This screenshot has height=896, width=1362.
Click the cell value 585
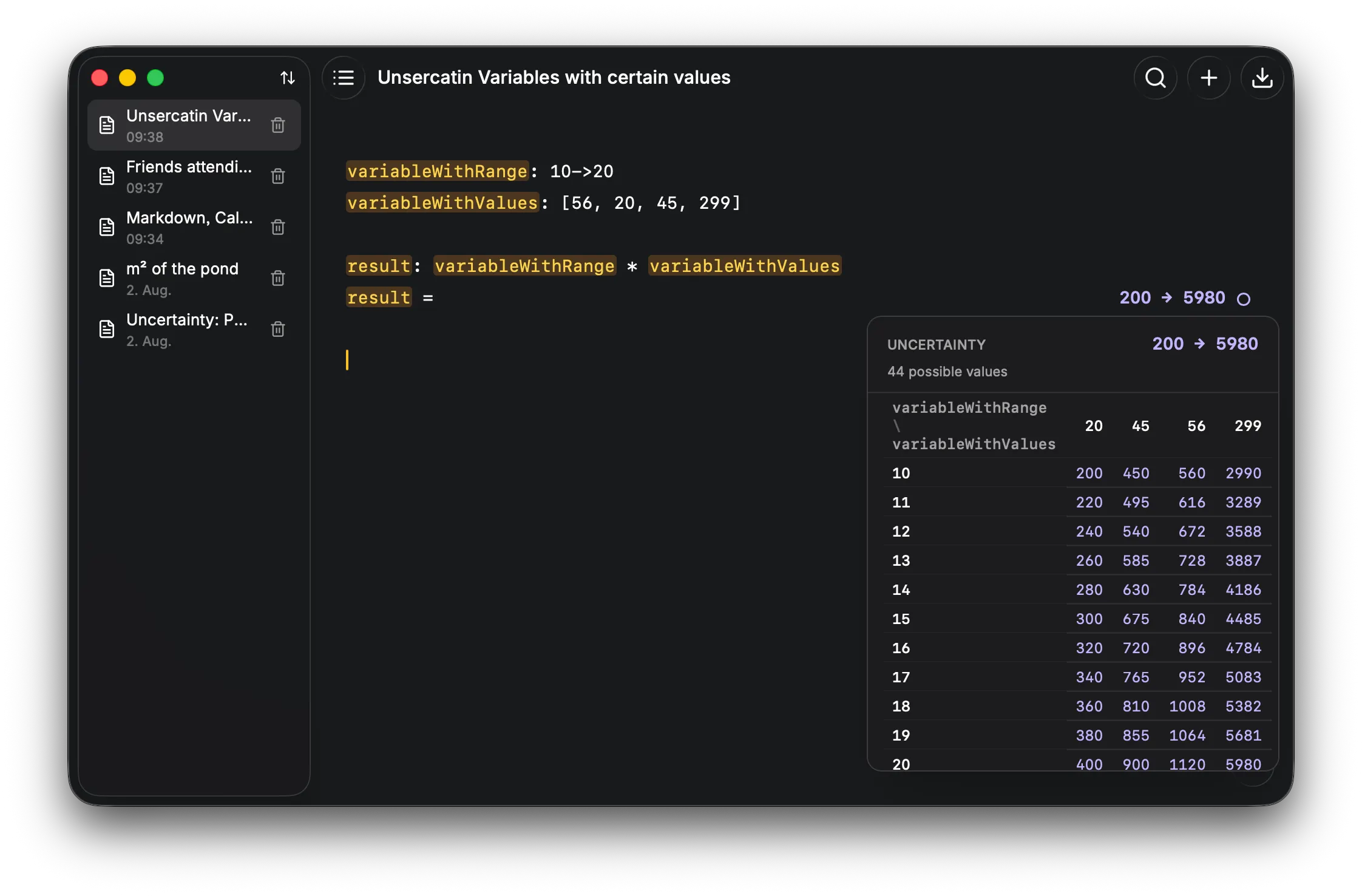pos(1136,561)
